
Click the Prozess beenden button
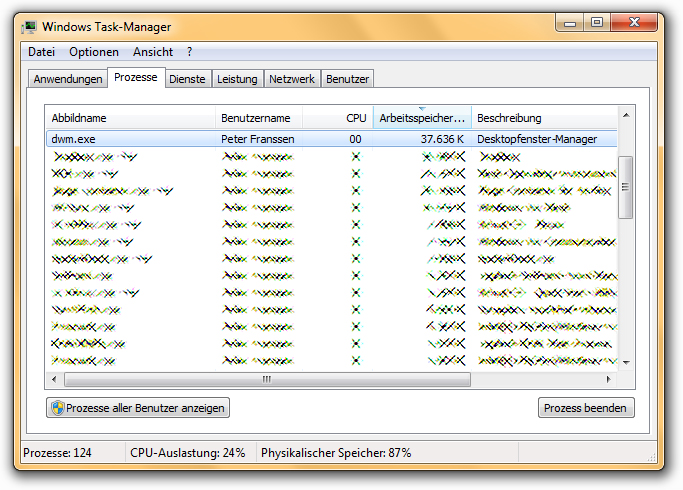pyautogui.click(x=586, y=408)
